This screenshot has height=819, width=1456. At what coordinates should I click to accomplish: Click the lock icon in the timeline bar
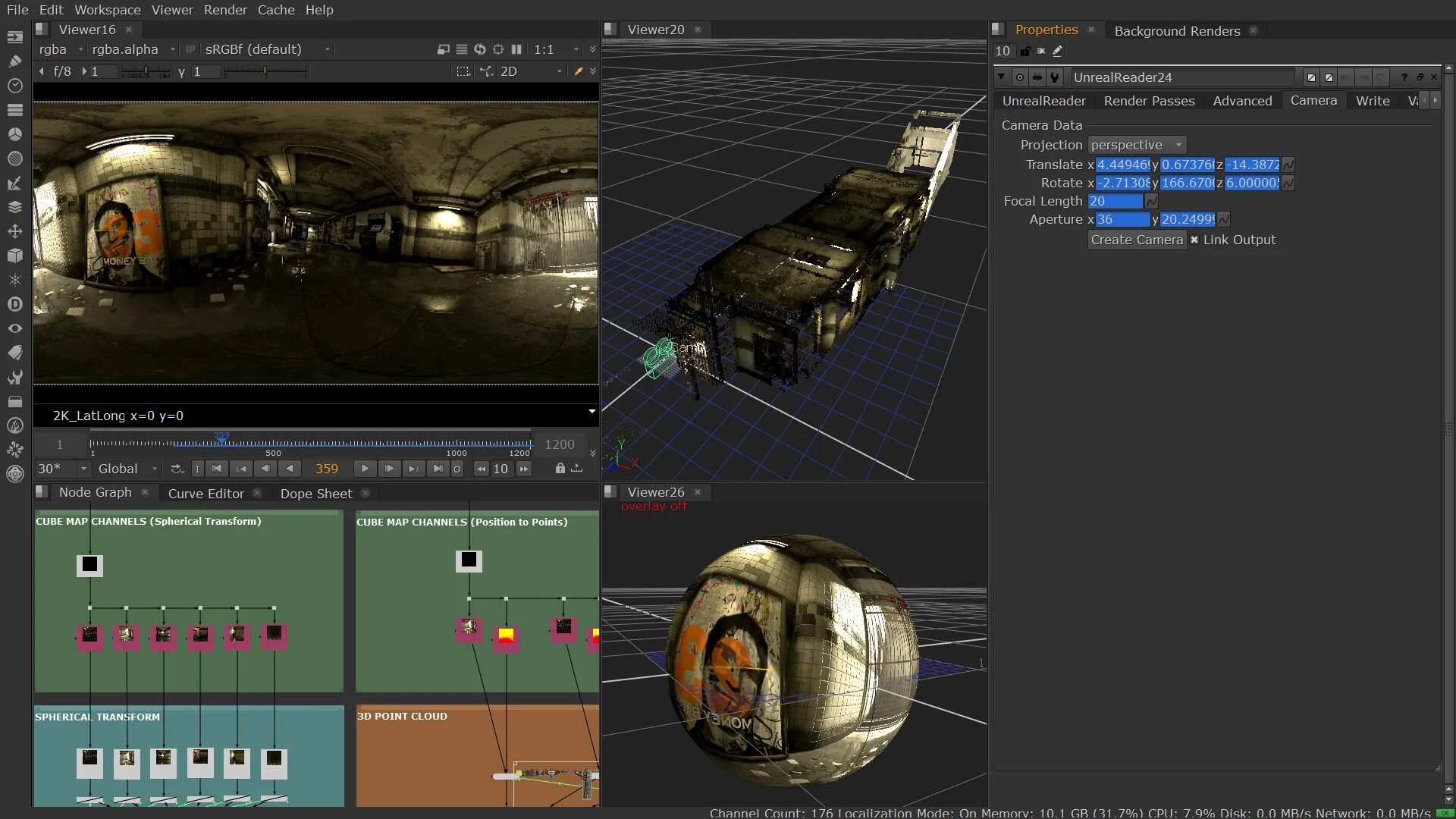[x=560, y=469]
